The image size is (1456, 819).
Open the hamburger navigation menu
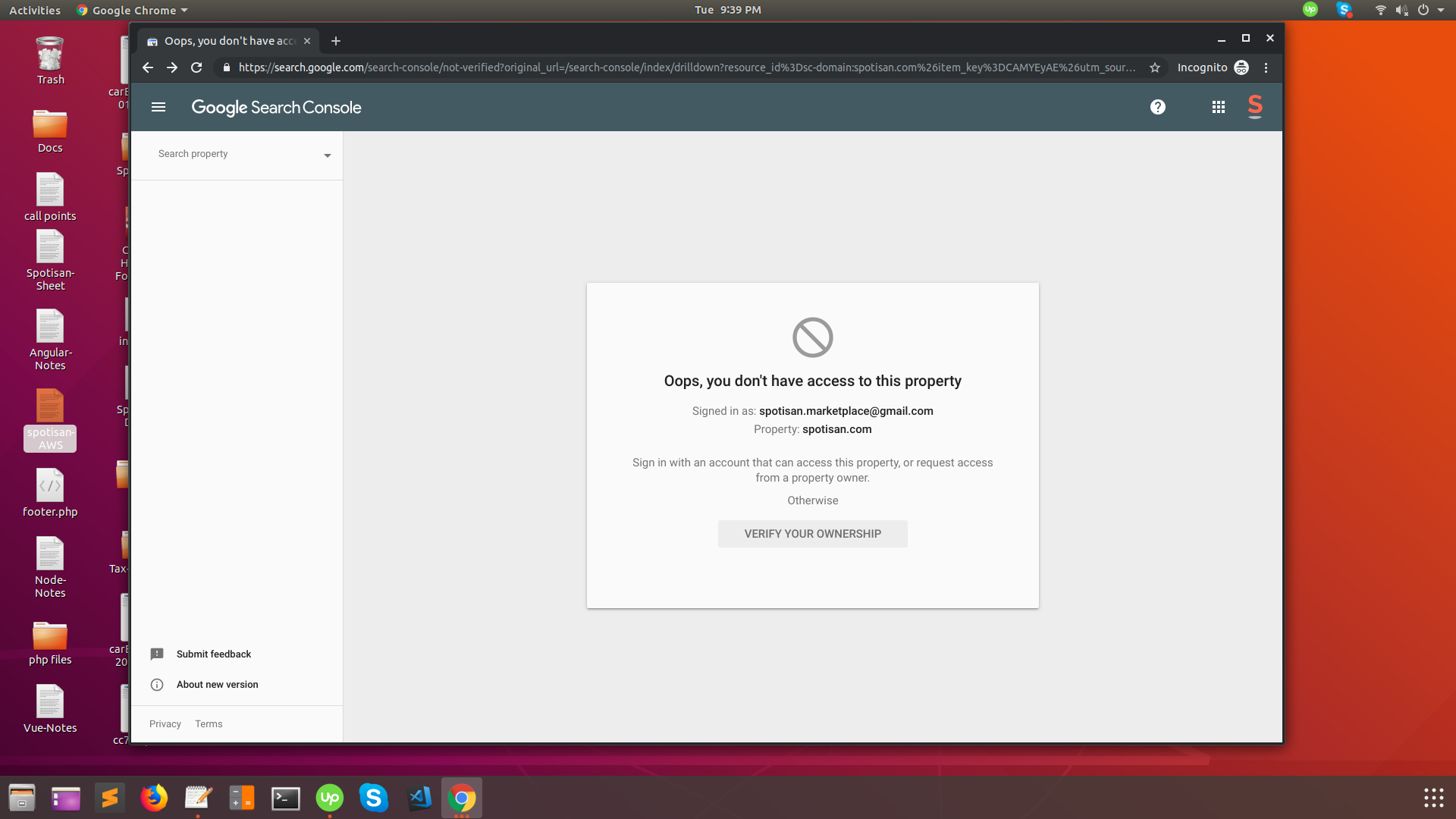[158, 107]
